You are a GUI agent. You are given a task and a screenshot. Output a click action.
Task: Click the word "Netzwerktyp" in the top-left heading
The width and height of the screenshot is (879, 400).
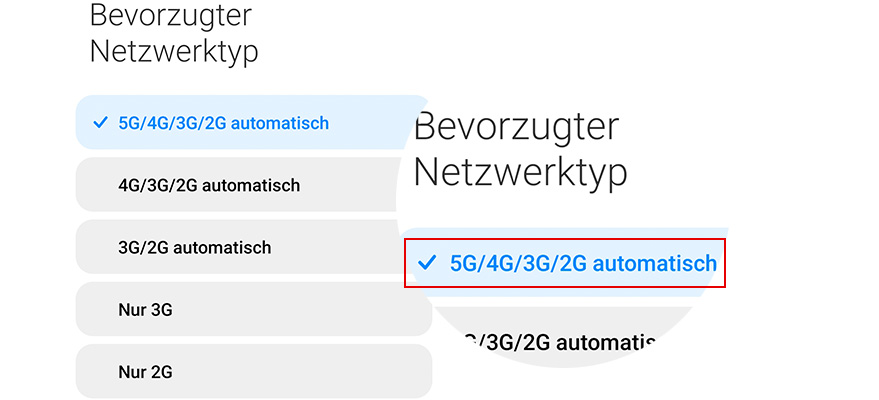coord(174,50)
